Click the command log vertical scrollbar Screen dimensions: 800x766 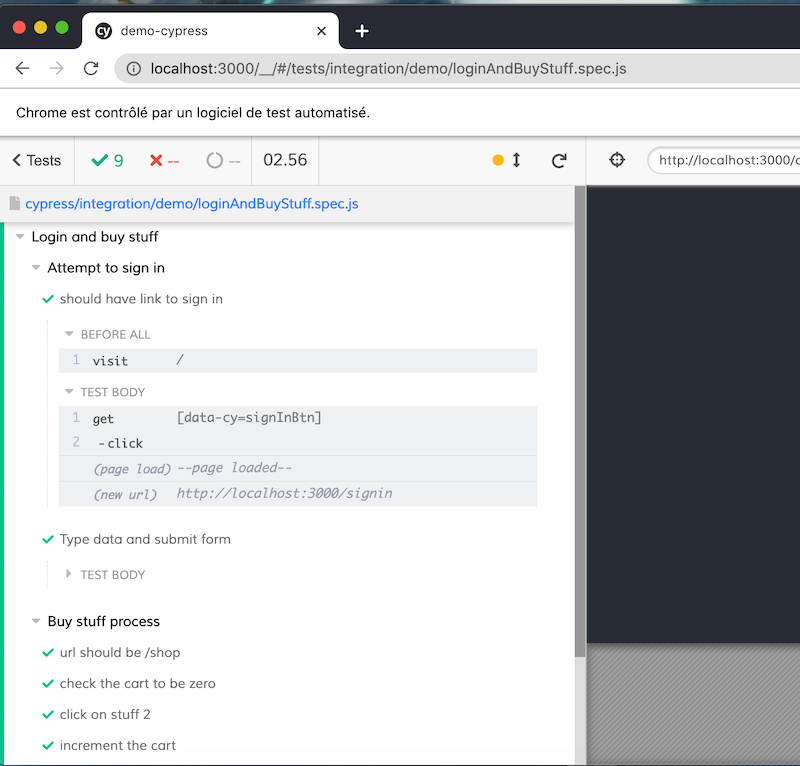point(580,420)
